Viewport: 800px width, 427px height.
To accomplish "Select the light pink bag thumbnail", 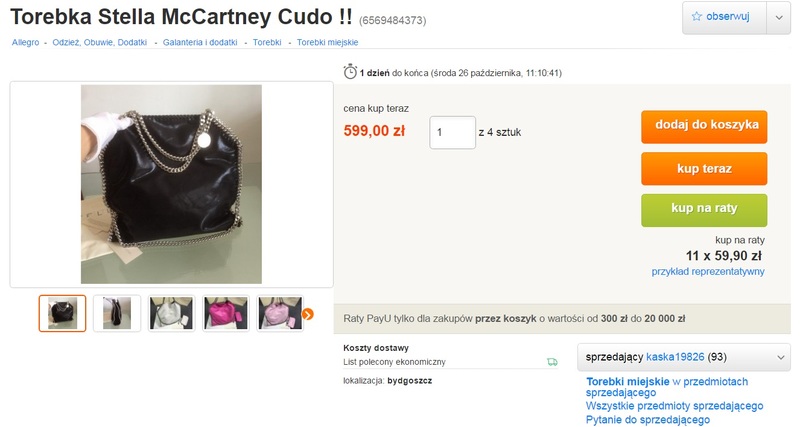I will [280, 313].
